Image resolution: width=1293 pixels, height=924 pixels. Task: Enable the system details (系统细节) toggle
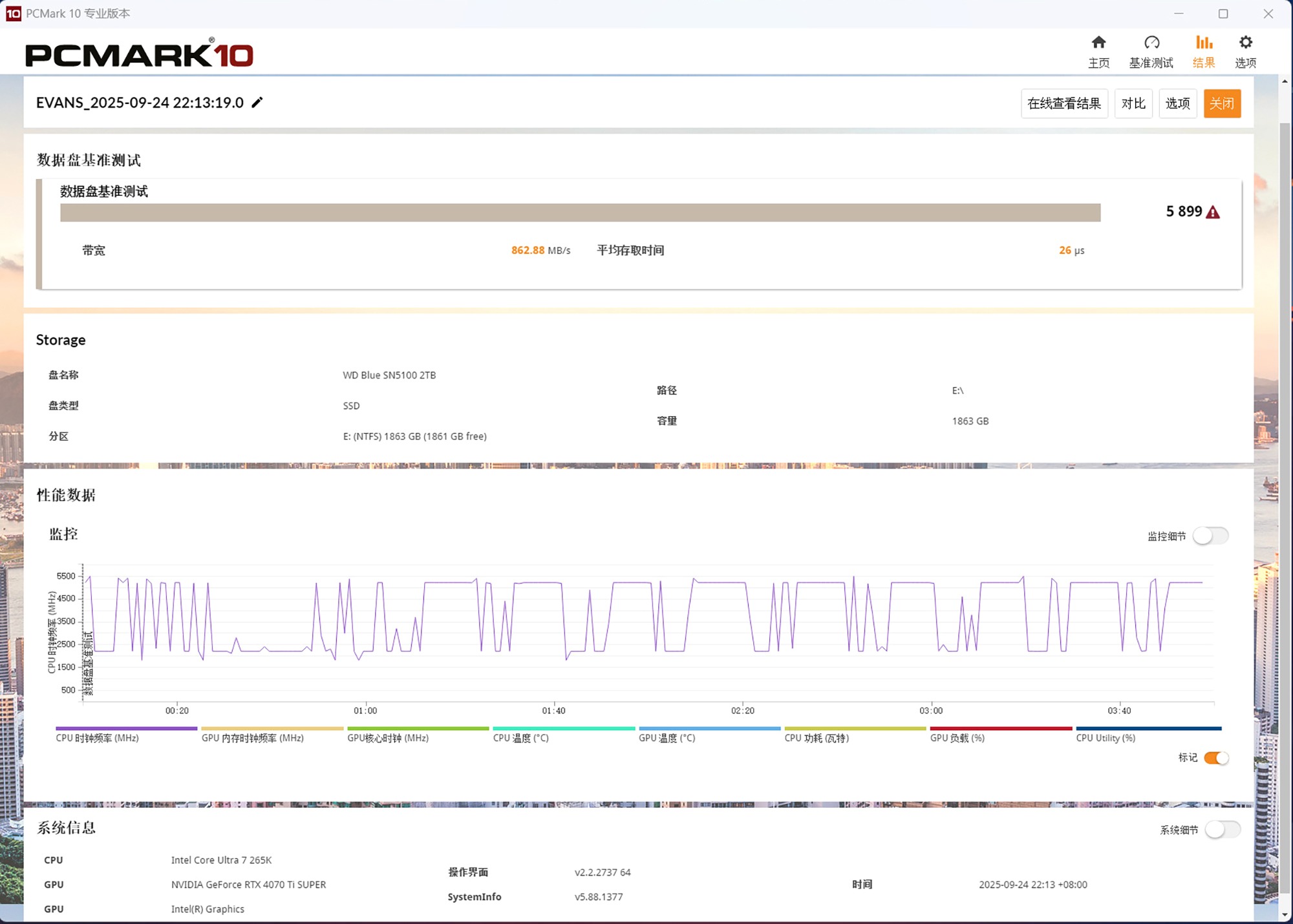click(x=1222, y=830)
